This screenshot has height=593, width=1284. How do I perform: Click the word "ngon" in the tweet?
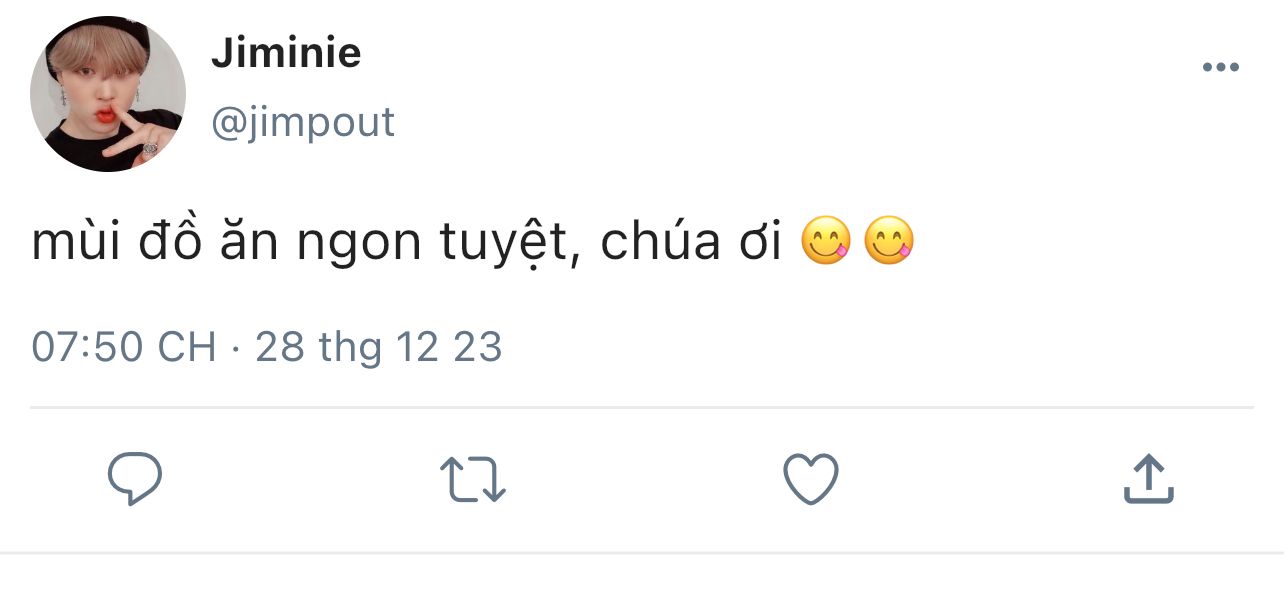[362, 245]
